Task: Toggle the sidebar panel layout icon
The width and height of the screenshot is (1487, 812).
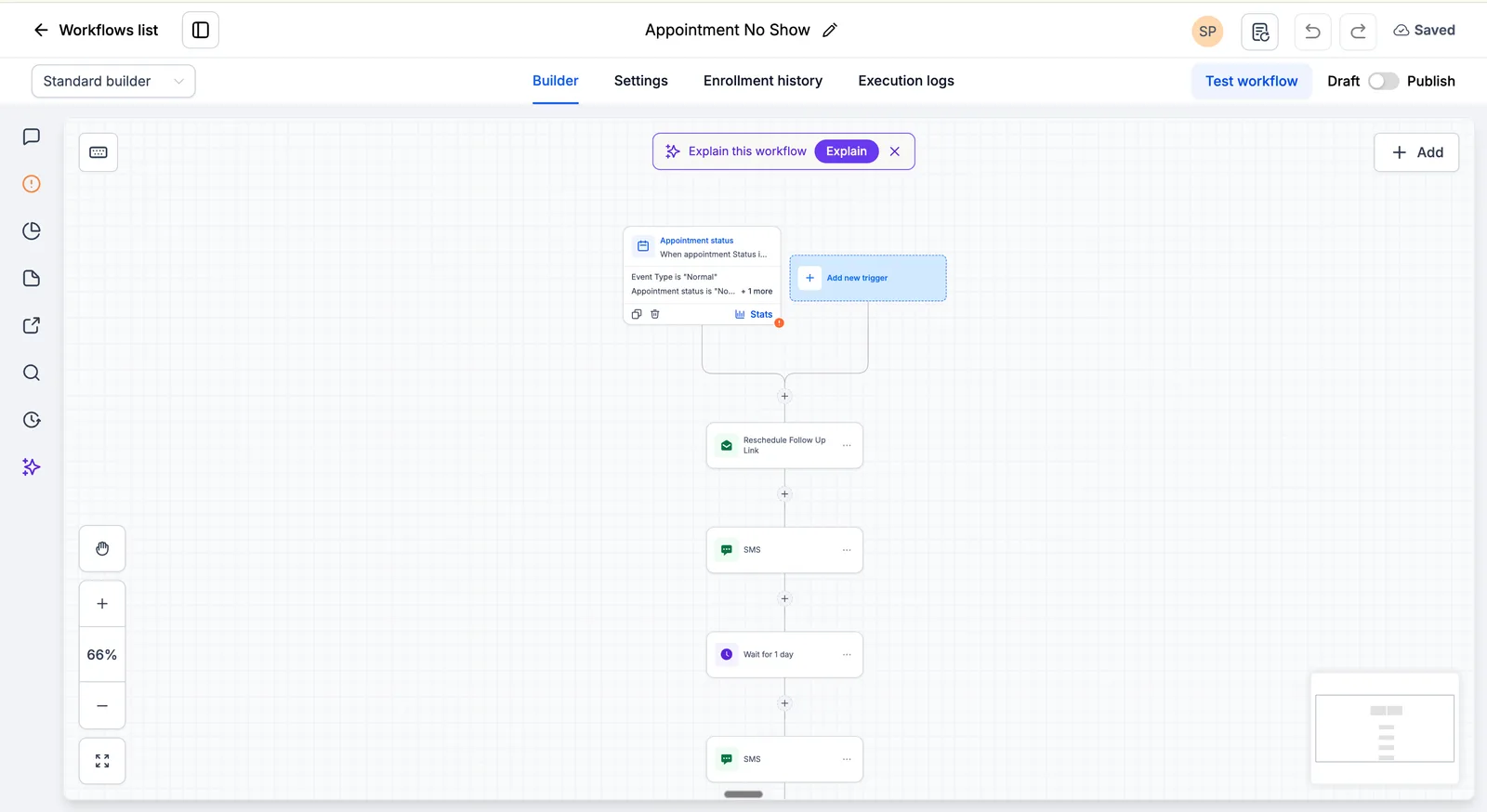Action: (x=201, y=30)
